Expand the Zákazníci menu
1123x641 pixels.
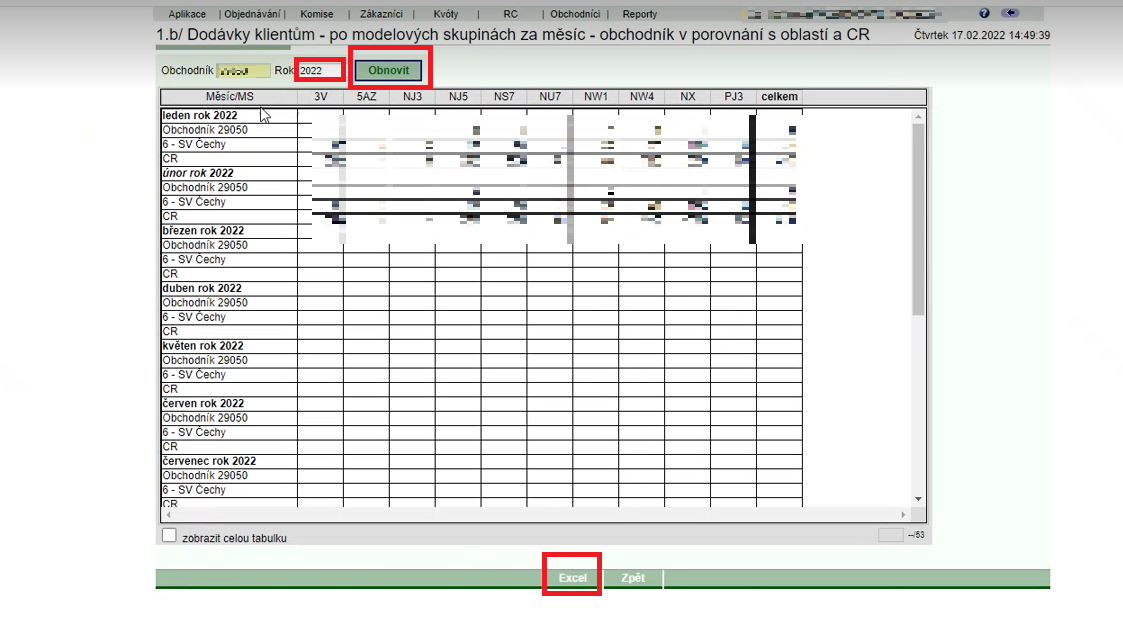coord(380,15)
